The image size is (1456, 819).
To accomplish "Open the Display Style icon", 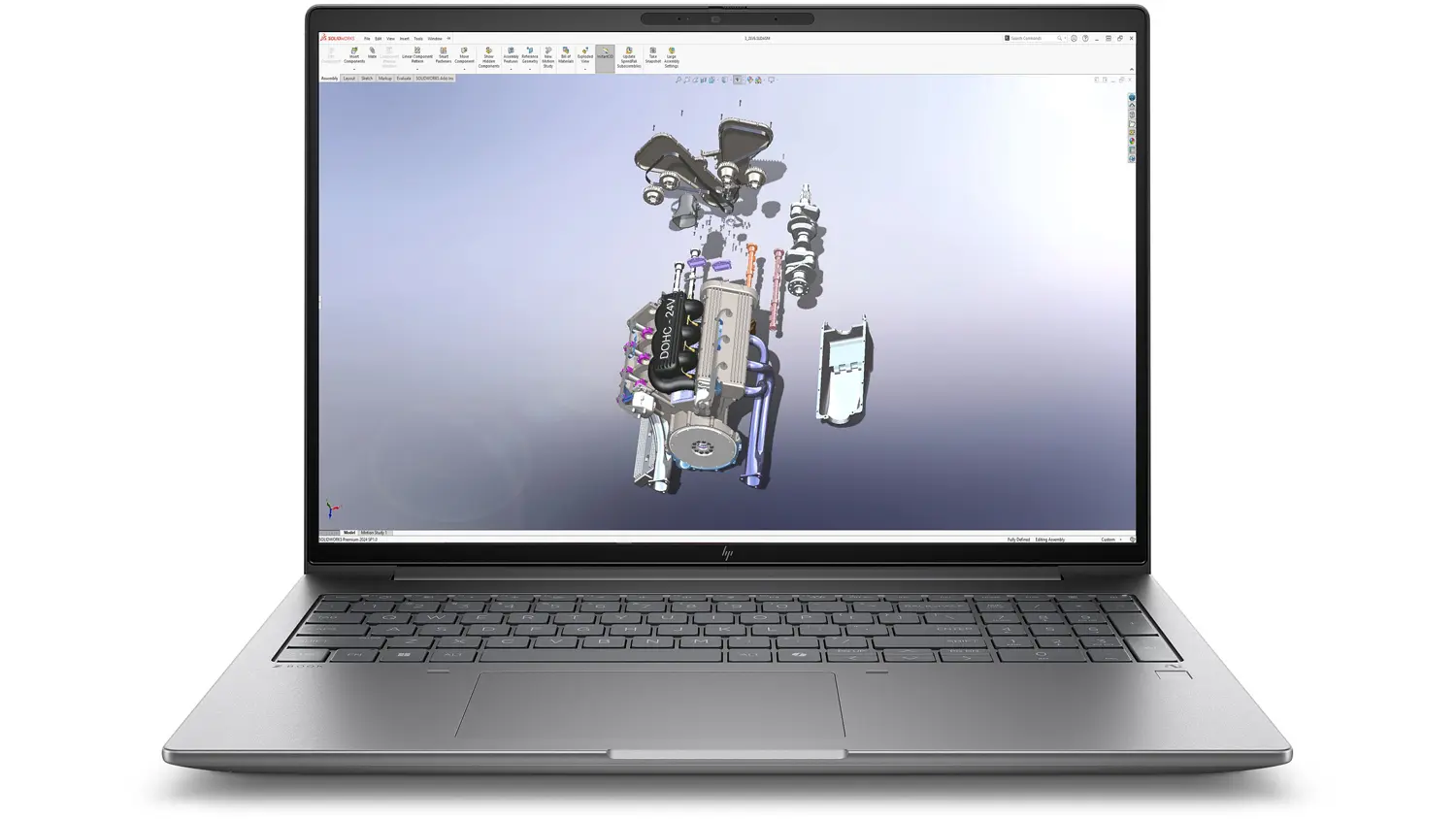I will pyautogui.click(x=724, y=80).
